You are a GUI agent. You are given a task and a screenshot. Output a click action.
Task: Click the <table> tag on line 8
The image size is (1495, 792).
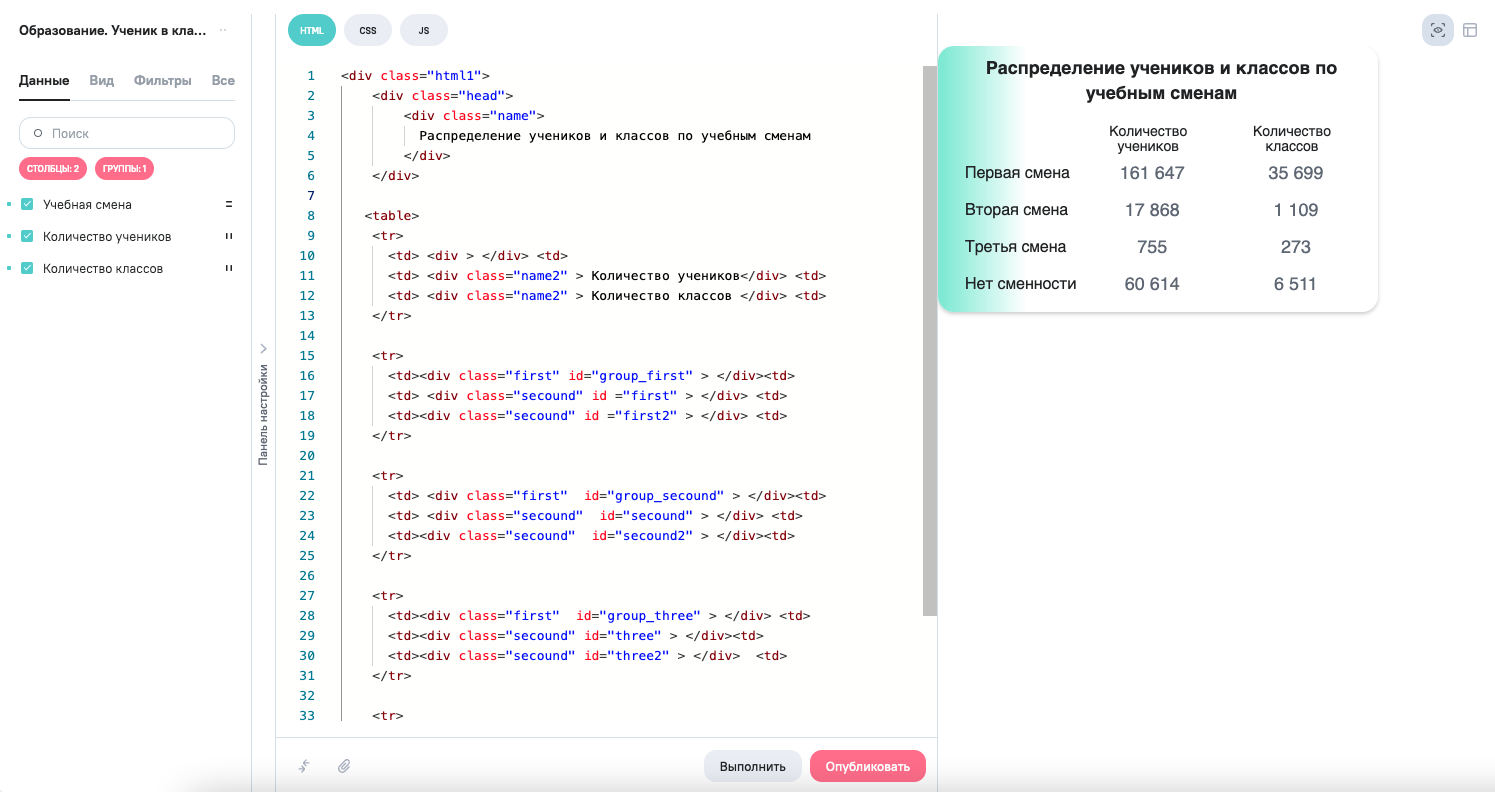pyautogui.click(x=392, y=216)
